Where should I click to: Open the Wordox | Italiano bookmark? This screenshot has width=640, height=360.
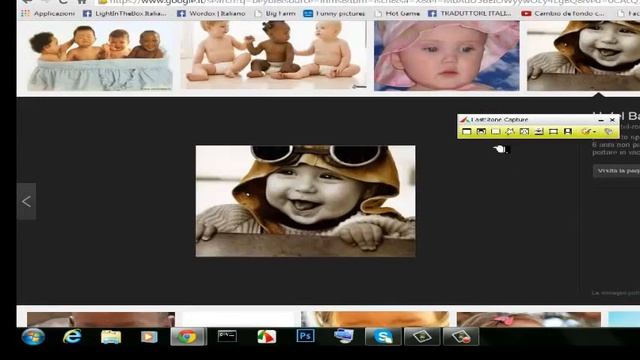[211, 13]
